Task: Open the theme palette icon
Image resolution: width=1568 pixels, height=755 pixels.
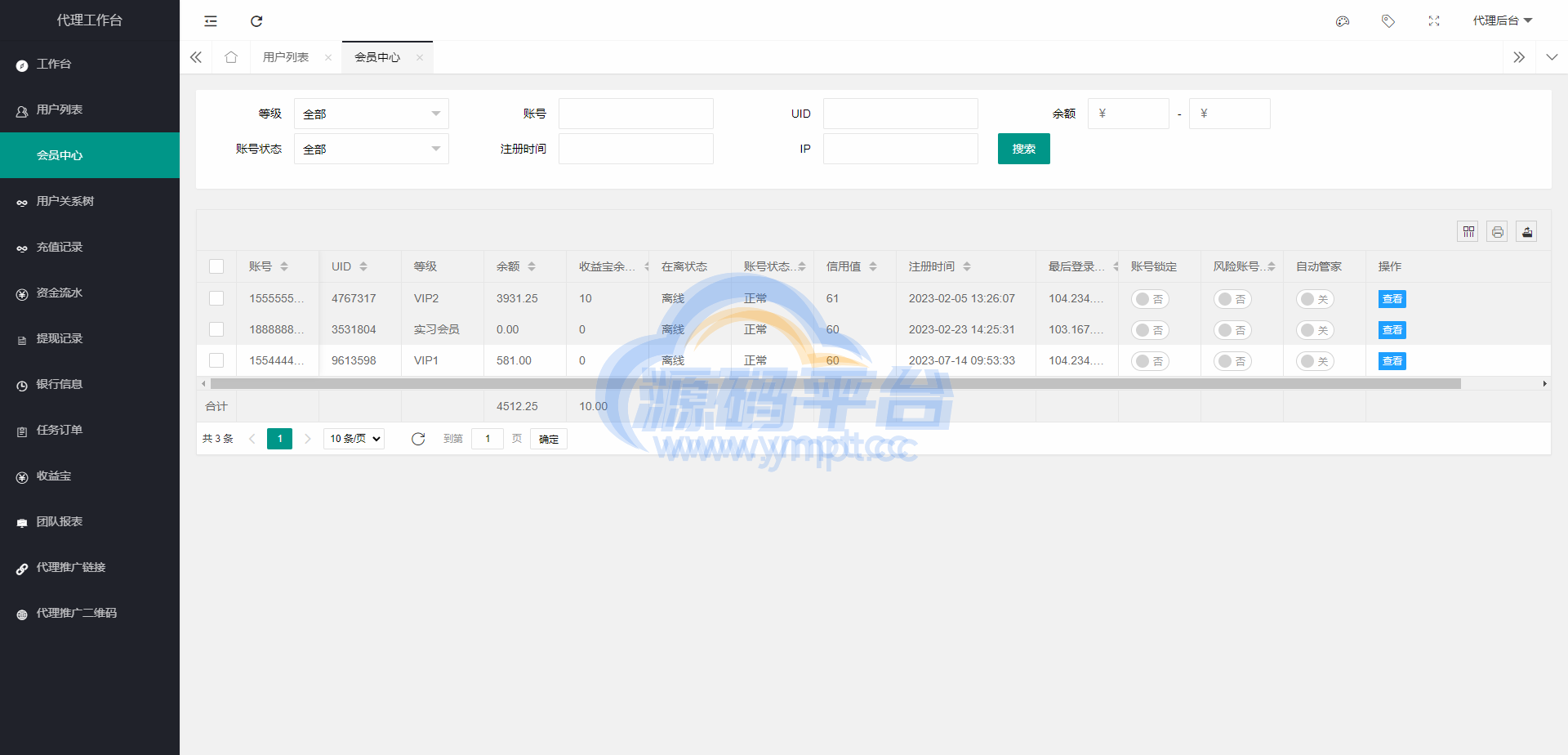Action: 1343,21
